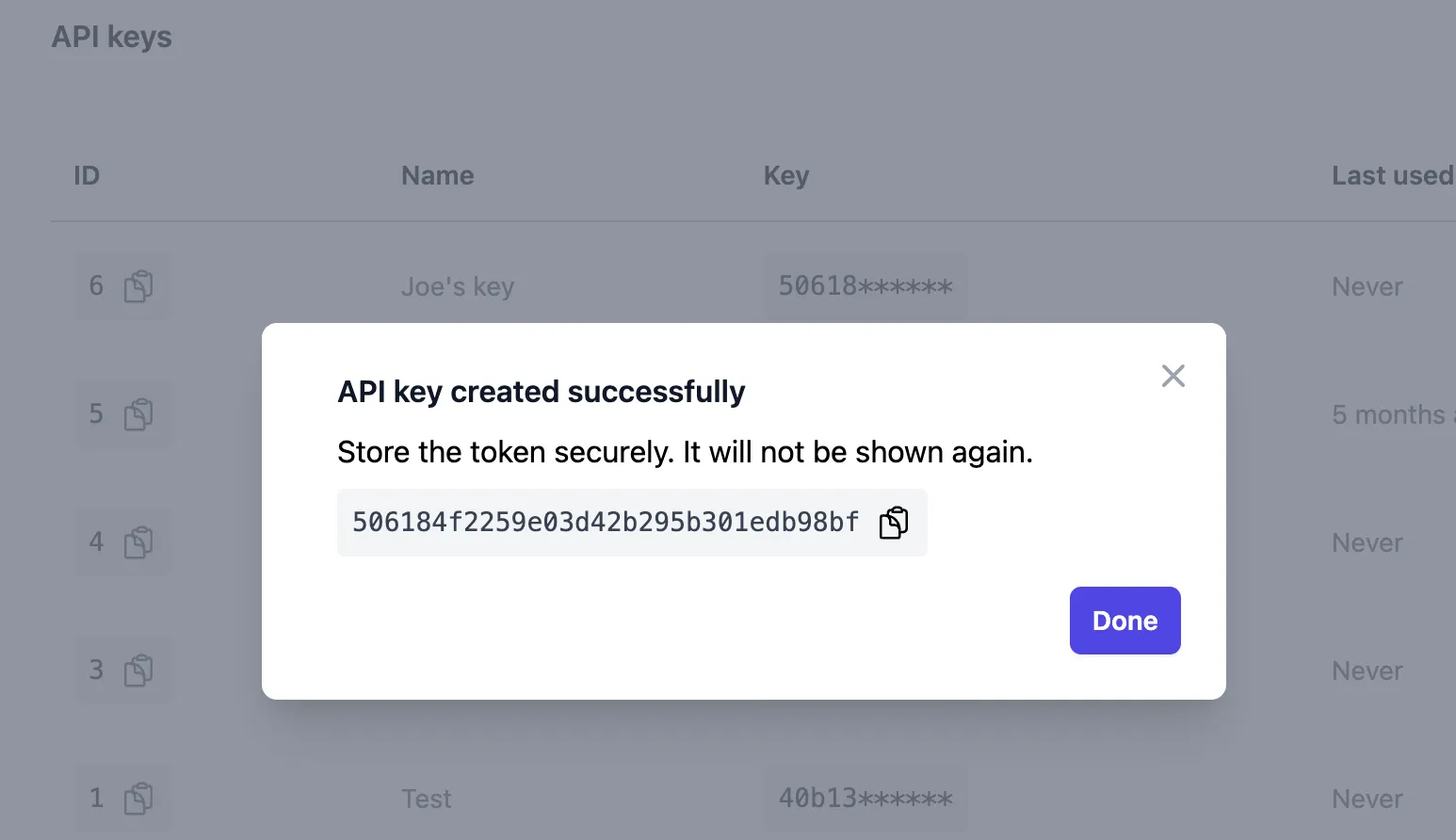This screenshot has width=1456, height=840.
Task: Click the Name column header
Action: (437, 175)
